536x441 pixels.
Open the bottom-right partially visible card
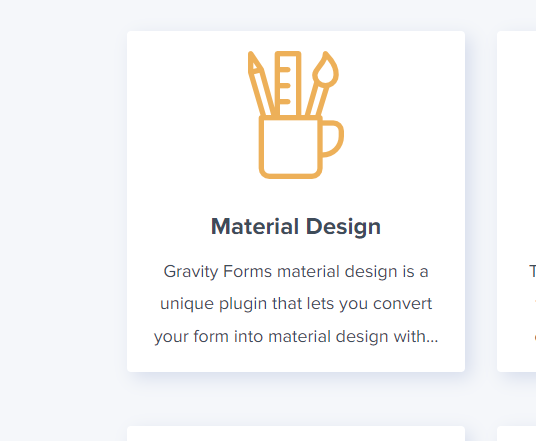(x=517, y=433)
